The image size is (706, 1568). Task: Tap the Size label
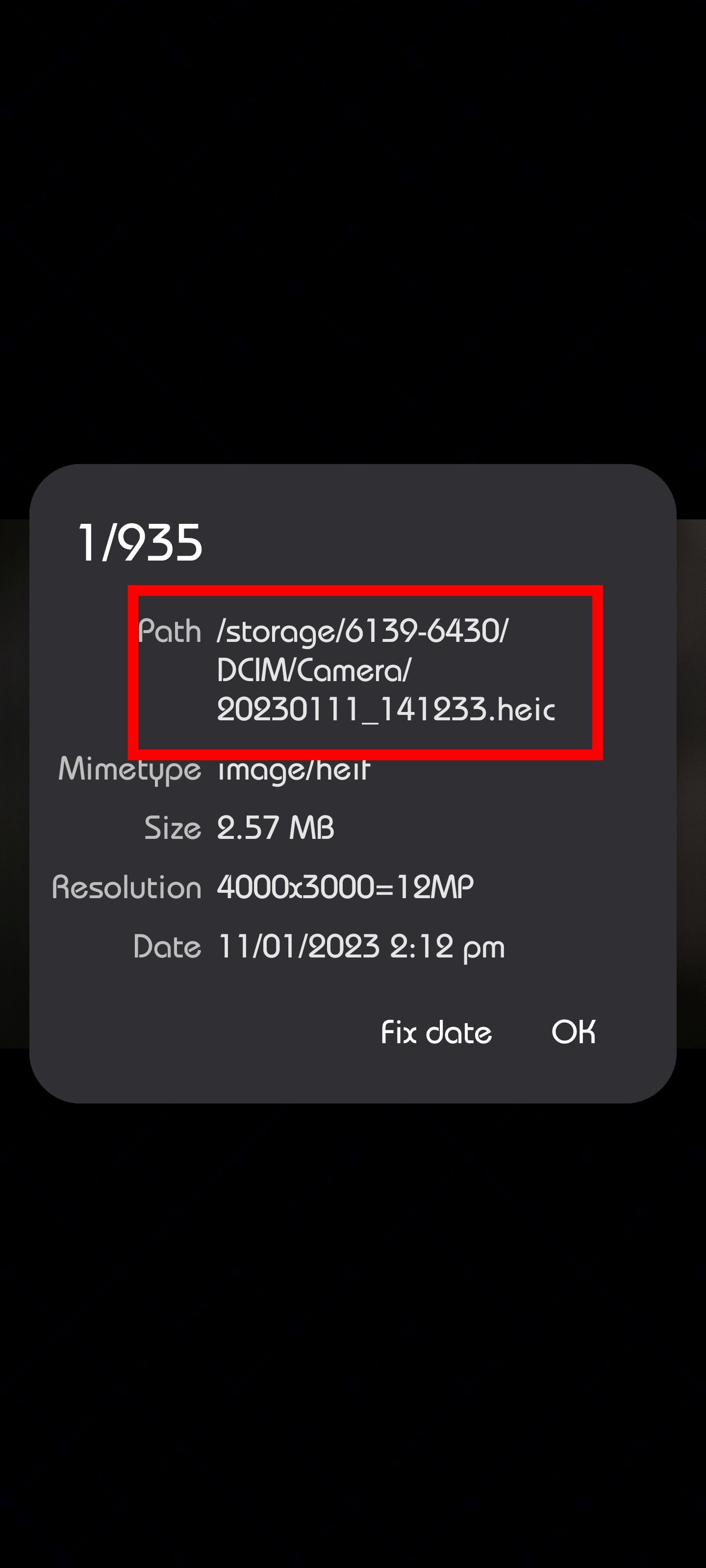tap(173, 828)
